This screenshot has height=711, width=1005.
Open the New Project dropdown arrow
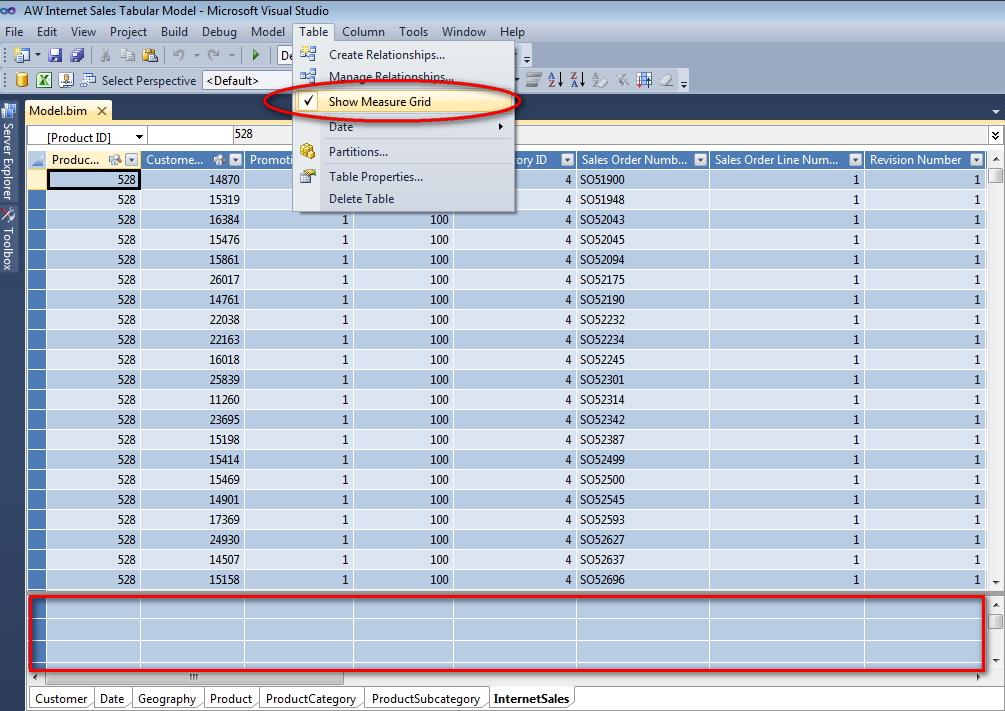pos(38,55)
